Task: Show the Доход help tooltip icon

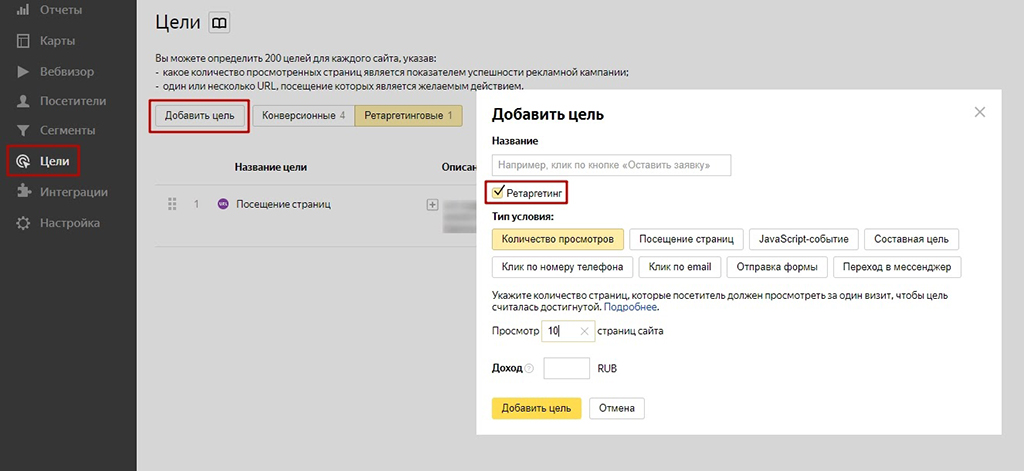Action: (x=529, y=369)
